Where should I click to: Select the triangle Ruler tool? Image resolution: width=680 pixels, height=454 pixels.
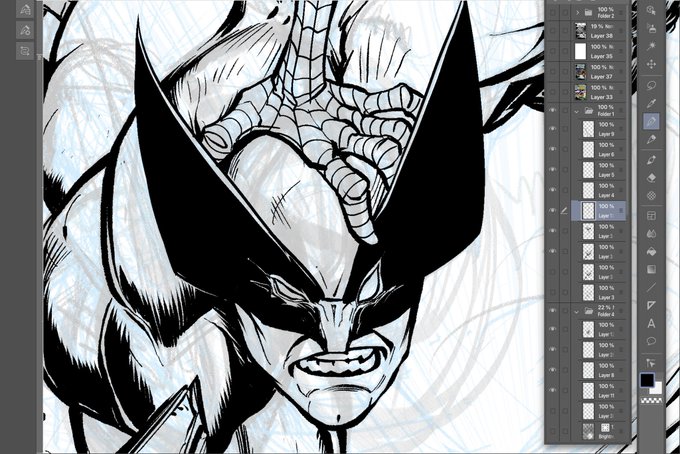point(651,305)
